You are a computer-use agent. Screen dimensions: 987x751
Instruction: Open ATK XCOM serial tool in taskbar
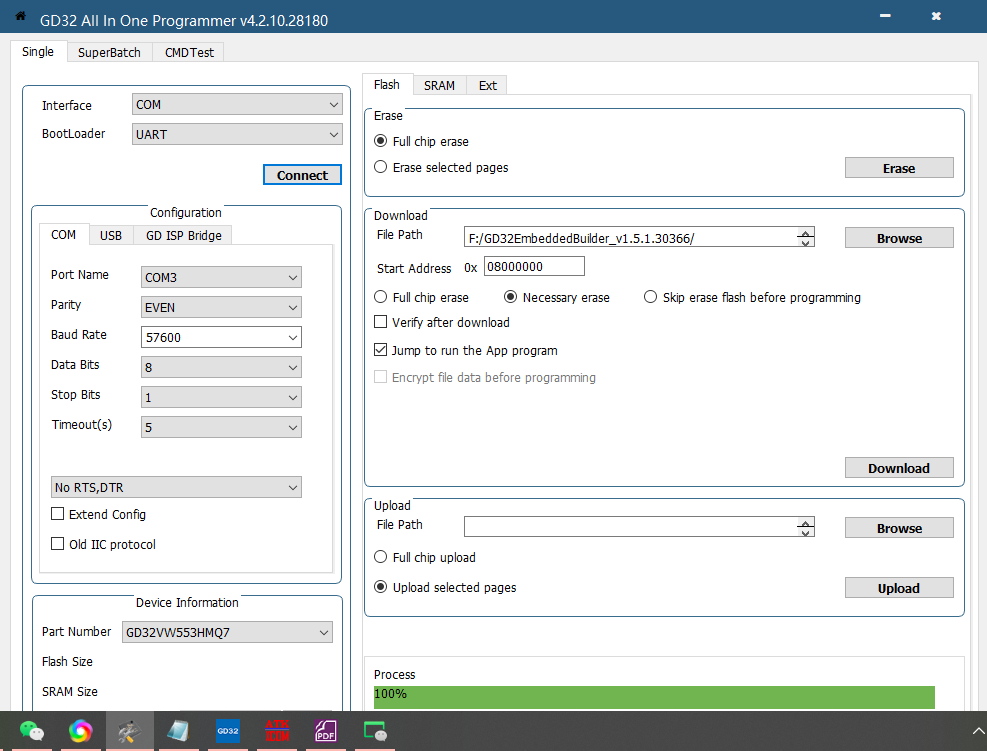click(277, 731)
